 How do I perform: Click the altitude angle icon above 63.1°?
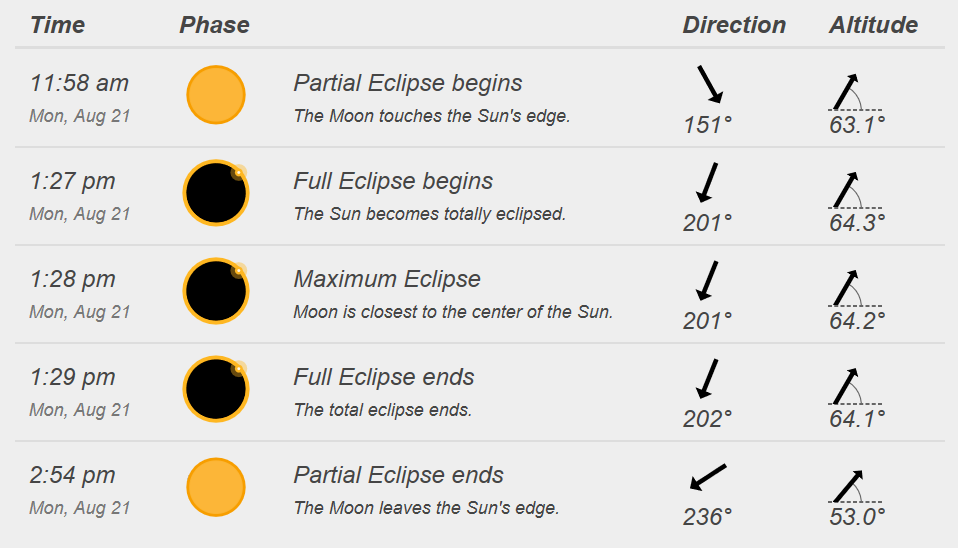coord(854,92)
